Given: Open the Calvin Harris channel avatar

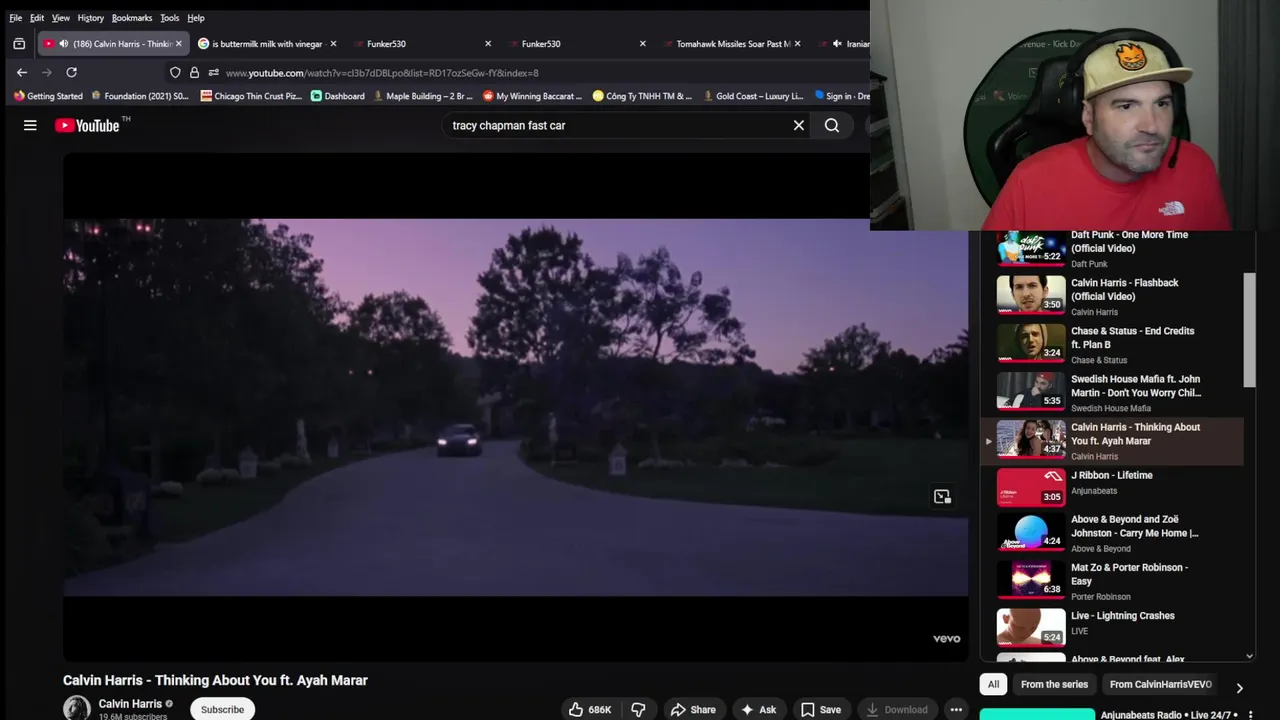Looking at the screenshot, I should pos(77,709).
